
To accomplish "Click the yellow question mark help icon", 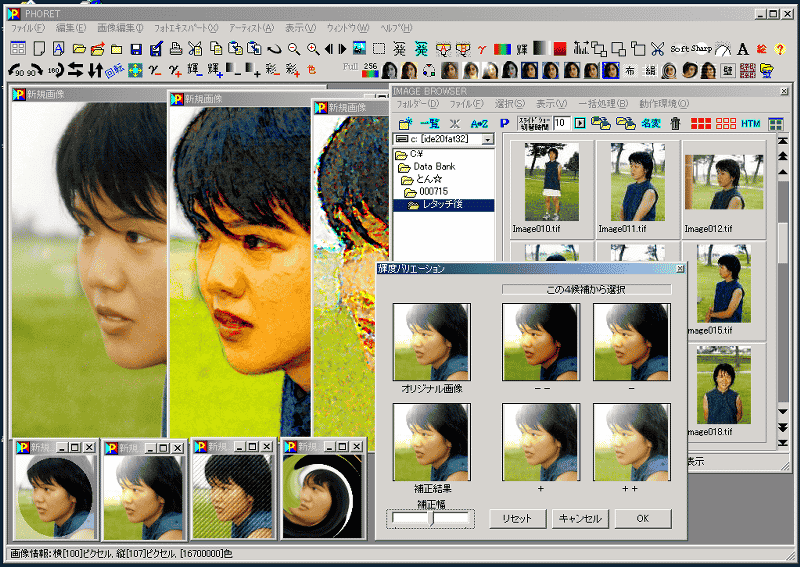I will tap(780, 49).
